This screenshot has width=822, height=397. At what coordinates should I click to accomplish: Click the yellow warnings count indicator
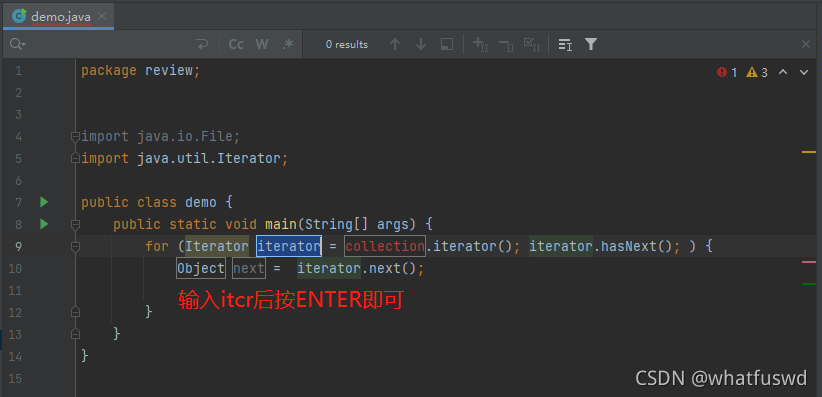click(x=758, y=72)
